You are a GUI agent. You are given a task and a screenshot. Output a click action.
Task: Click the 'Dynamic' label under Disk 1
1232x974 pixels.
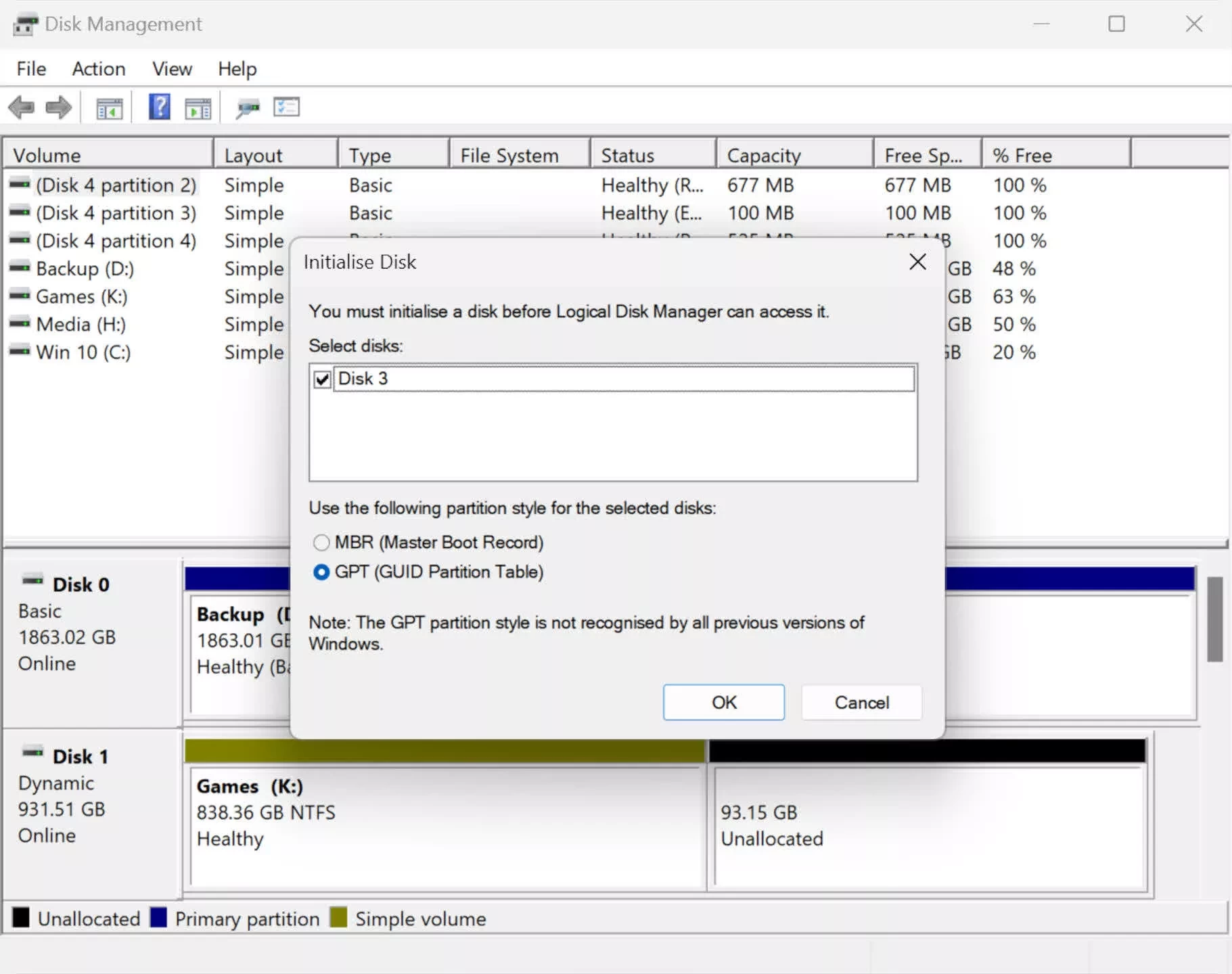point(56,783)
